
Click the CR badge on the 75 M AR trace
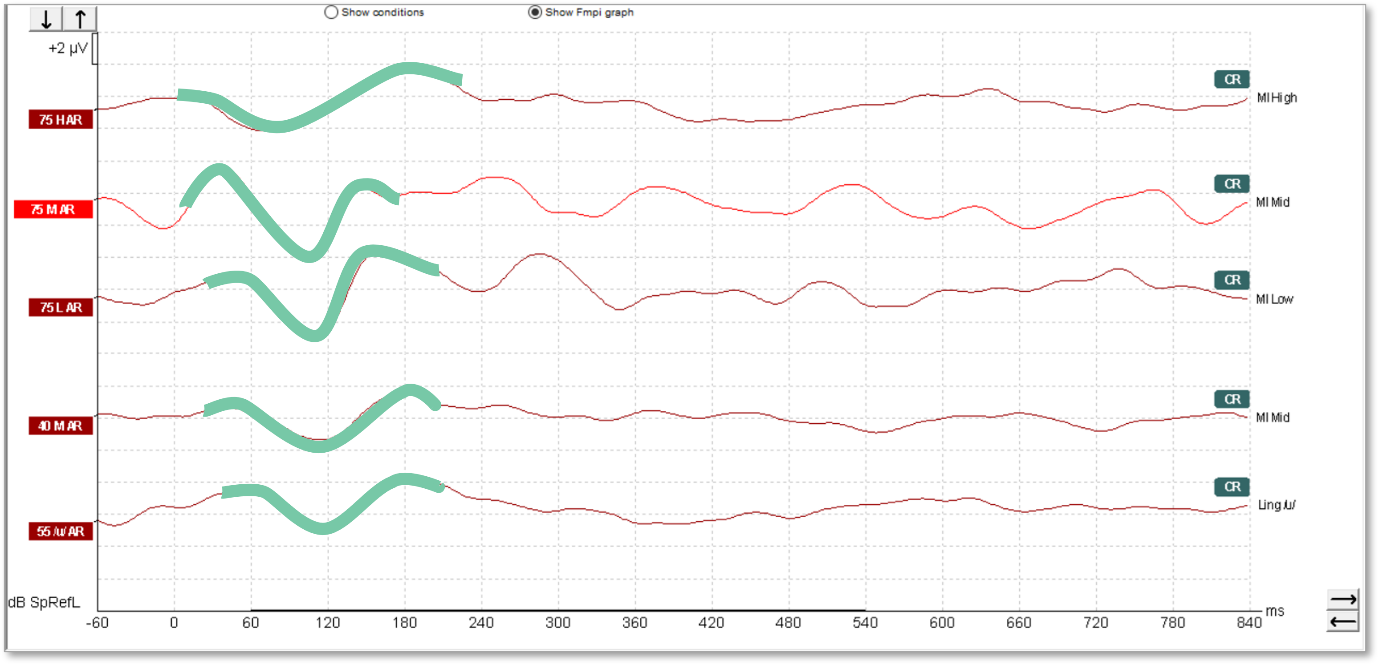[1232, 184]
